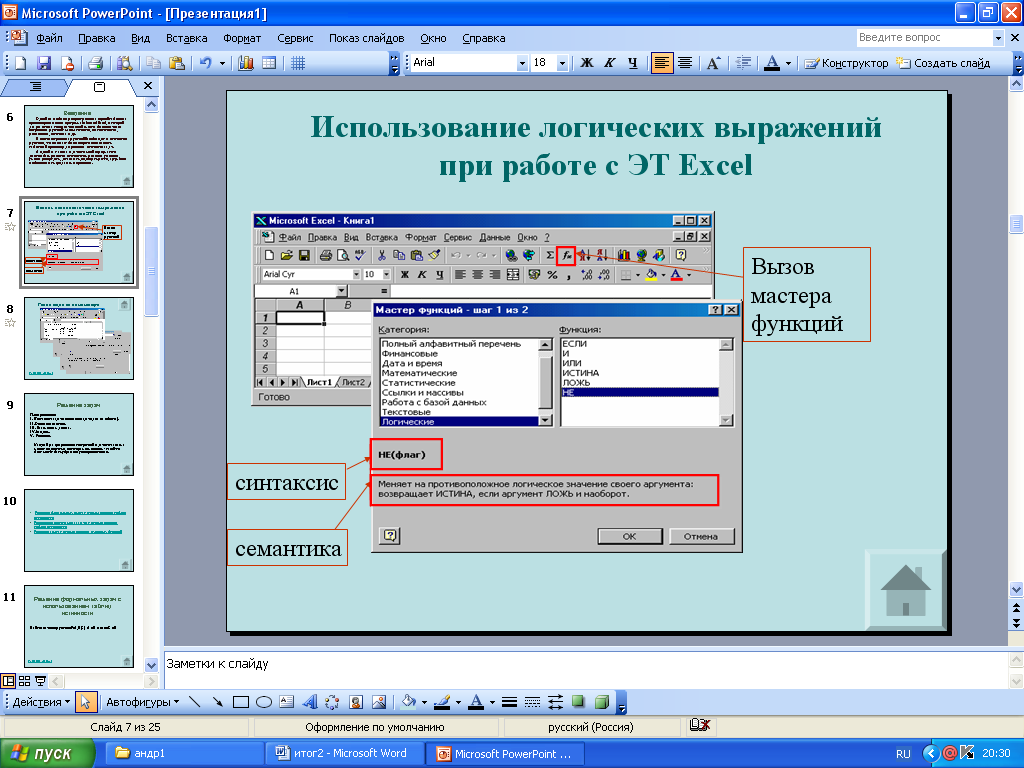Switch to Slide Sorter view icon
1024x768 pixels.
(24, 681)
